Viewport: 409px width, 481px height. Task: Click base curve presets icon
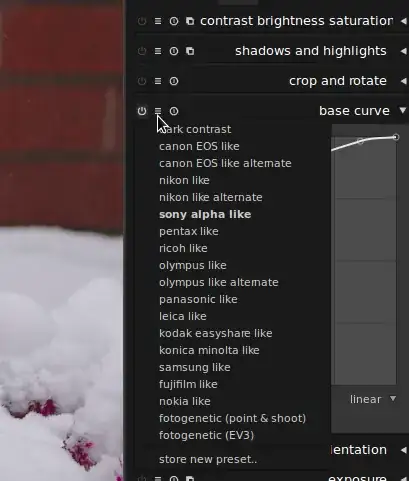(158, 111)
